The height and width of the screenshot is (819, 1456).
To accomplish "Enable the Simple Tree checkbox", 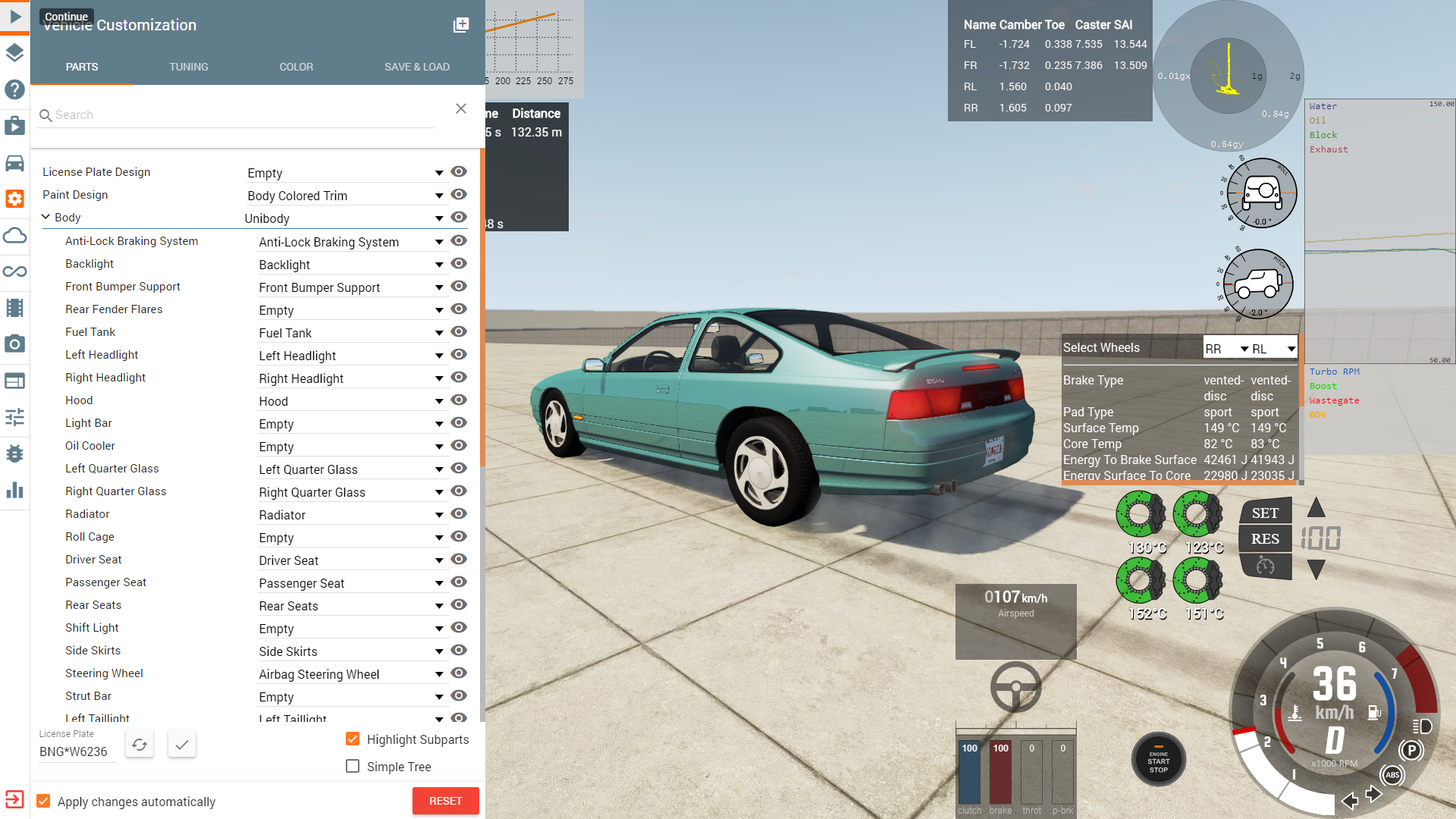I will coord(353,767).
